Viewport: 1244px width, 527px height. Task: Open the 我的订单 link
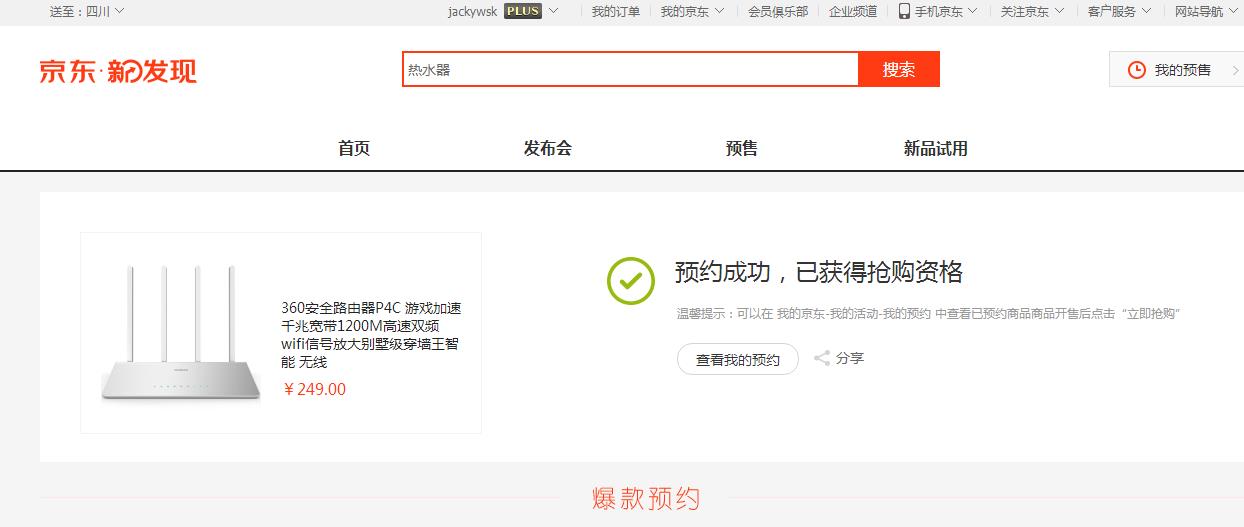(x=616, y=11)
